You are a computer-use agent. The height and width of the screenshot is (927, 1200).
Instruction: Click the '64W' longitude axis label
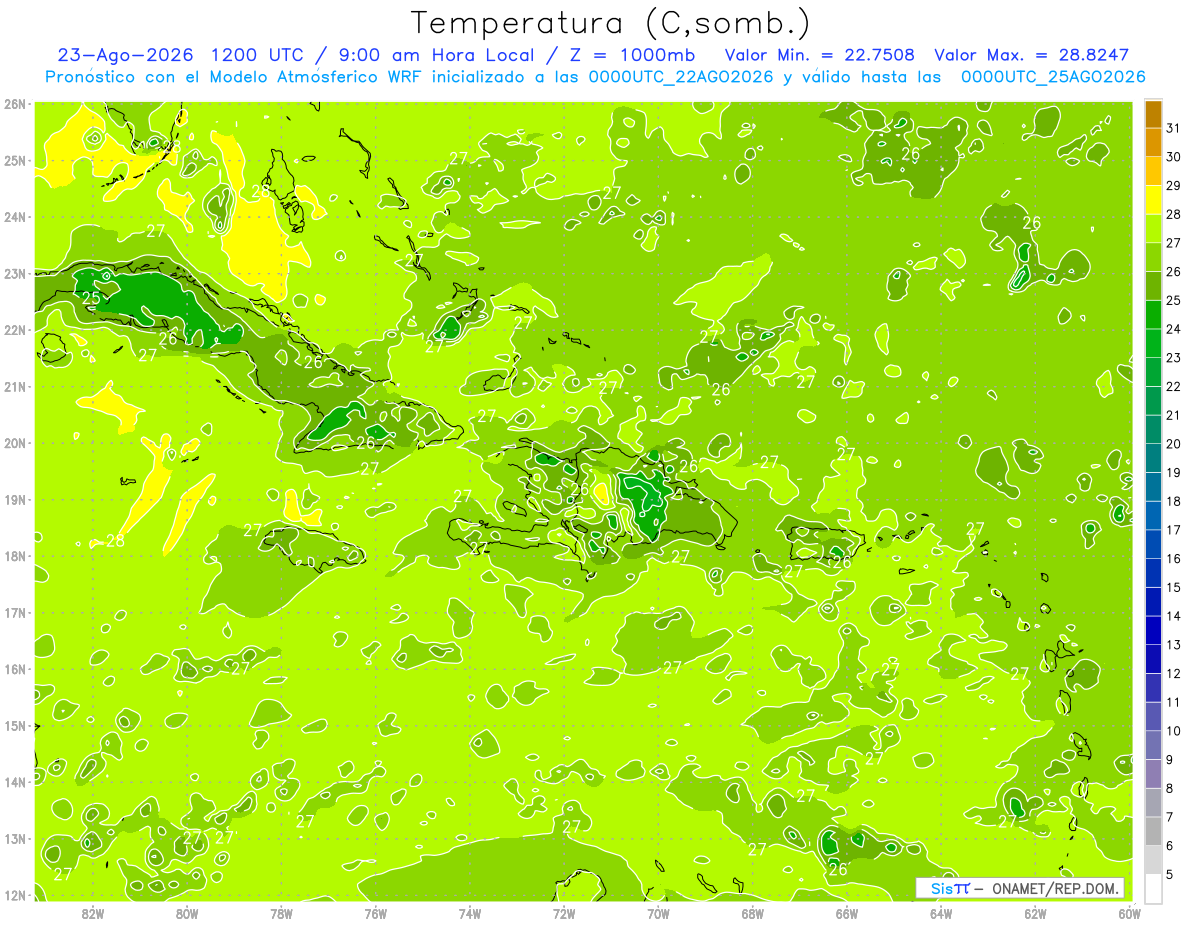tap(941, 913)
